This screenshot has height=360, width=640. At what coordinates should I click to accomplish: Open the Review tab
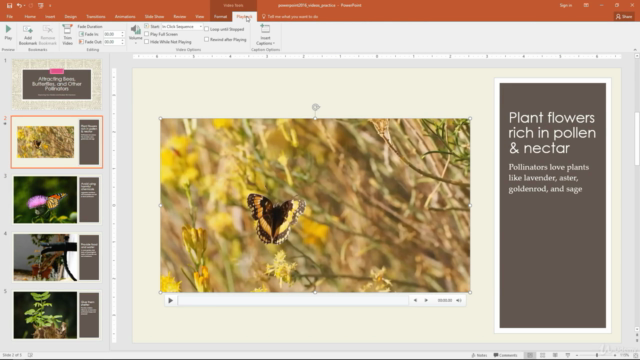pyautogui.click(x=180, y=17)
